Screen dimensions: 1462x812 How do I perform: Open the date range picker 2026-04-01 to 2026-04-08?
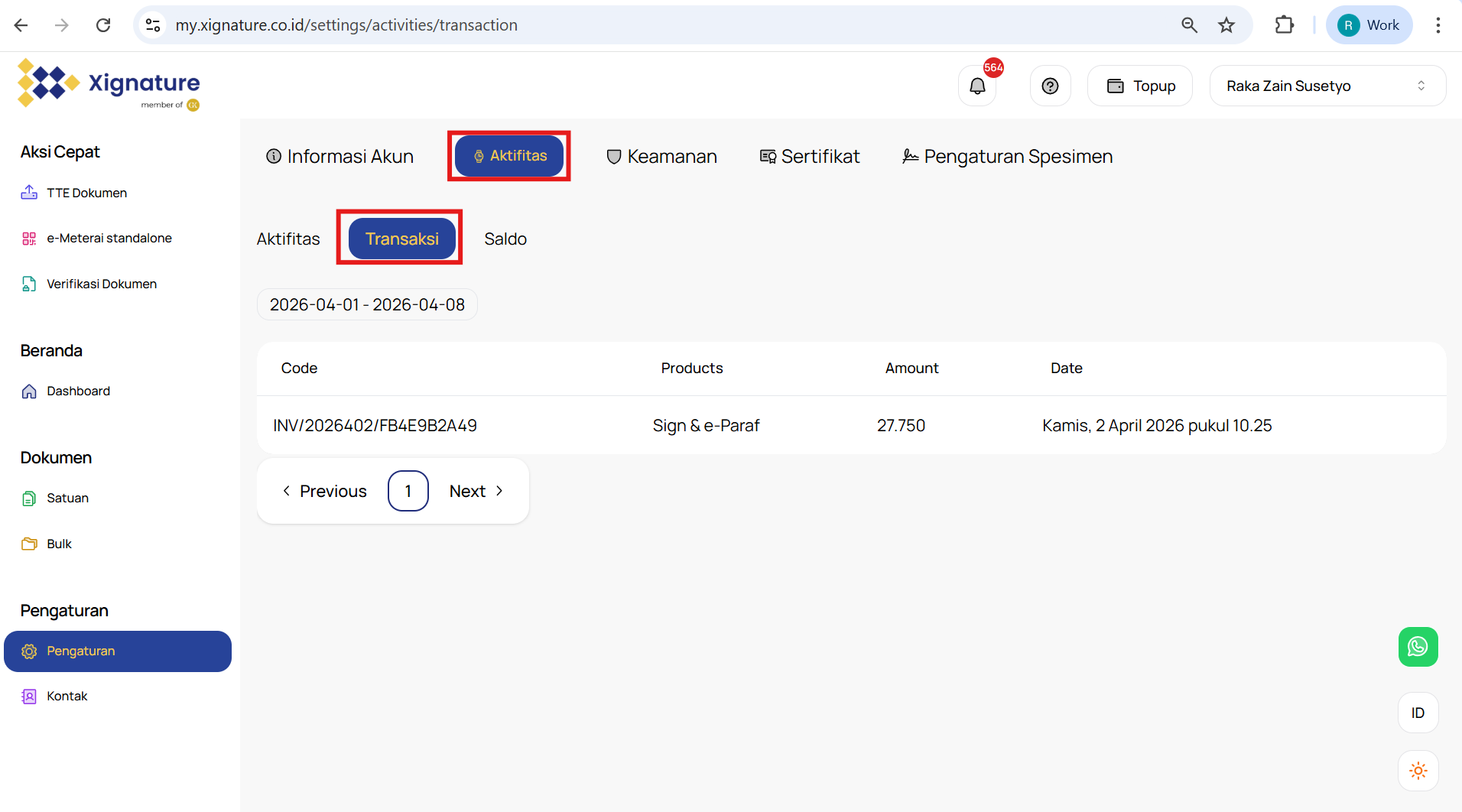point(367,304)
